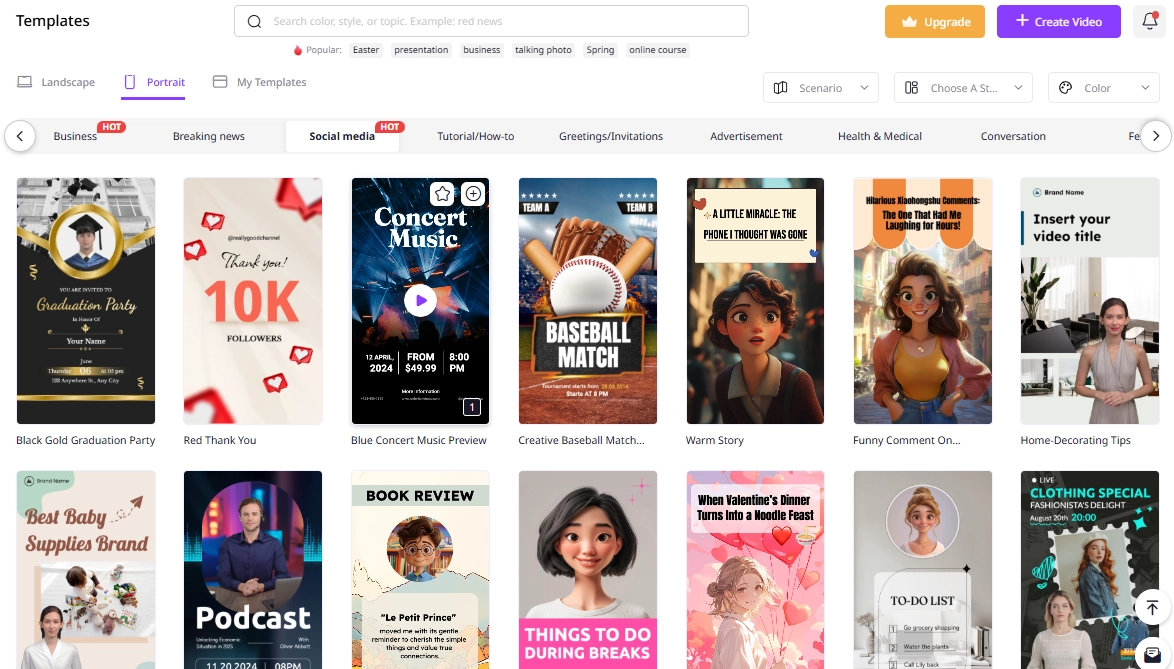Click the Upgrade button
The image size is (1174, 669).
coord(934,22)
